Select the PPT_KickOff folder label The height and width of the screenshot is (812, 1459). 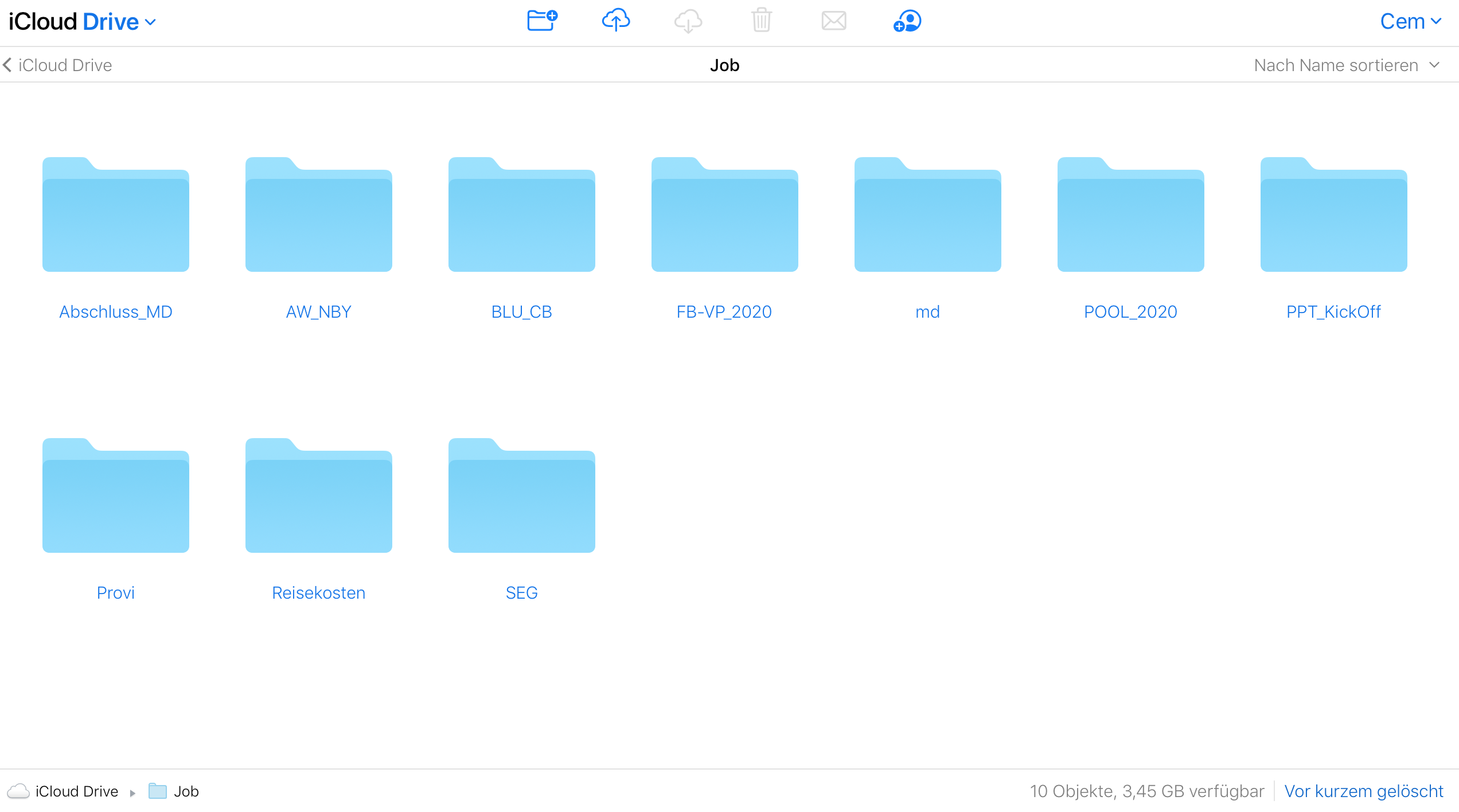1333,312
